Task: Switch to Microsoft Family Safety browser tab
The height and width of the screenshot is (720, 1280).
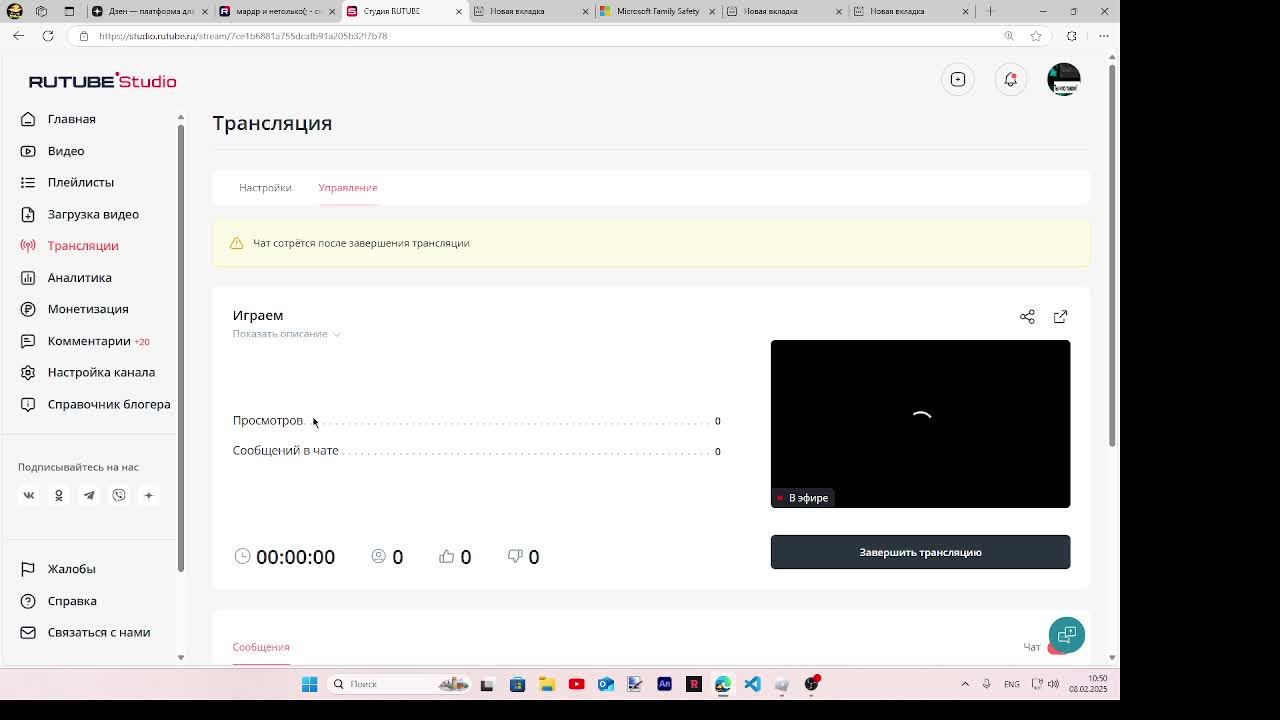Action: pyautogui.click(x=657, y=11)
